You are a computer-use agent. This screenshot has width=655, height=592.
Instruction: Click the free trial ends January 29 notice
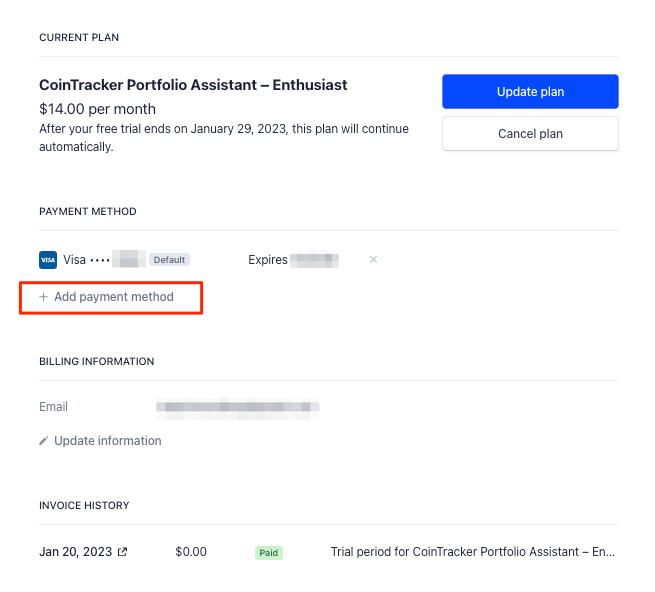224,137
